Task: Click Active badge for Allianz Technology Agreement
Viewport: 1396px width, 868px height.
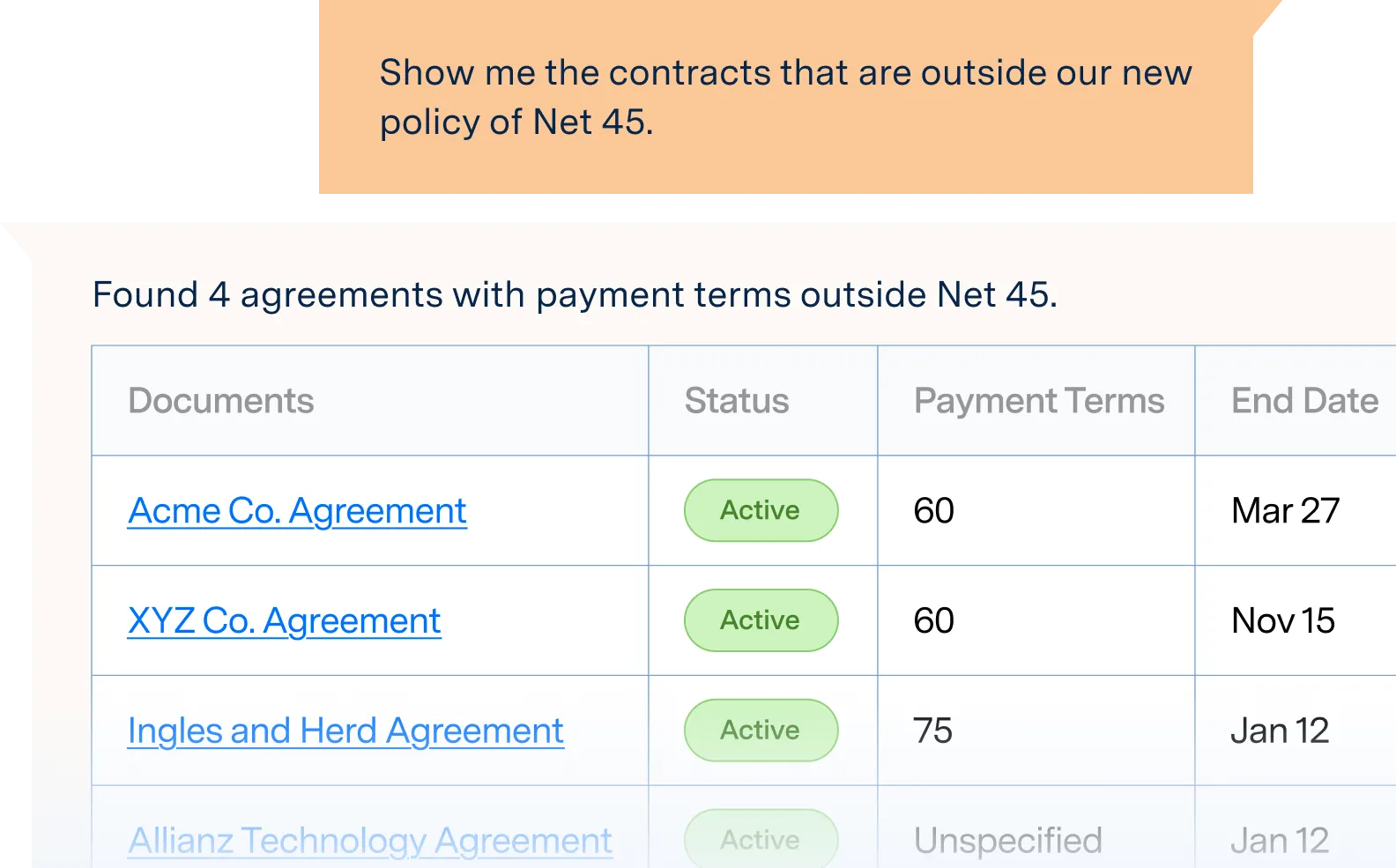Action: click(761, 839)
